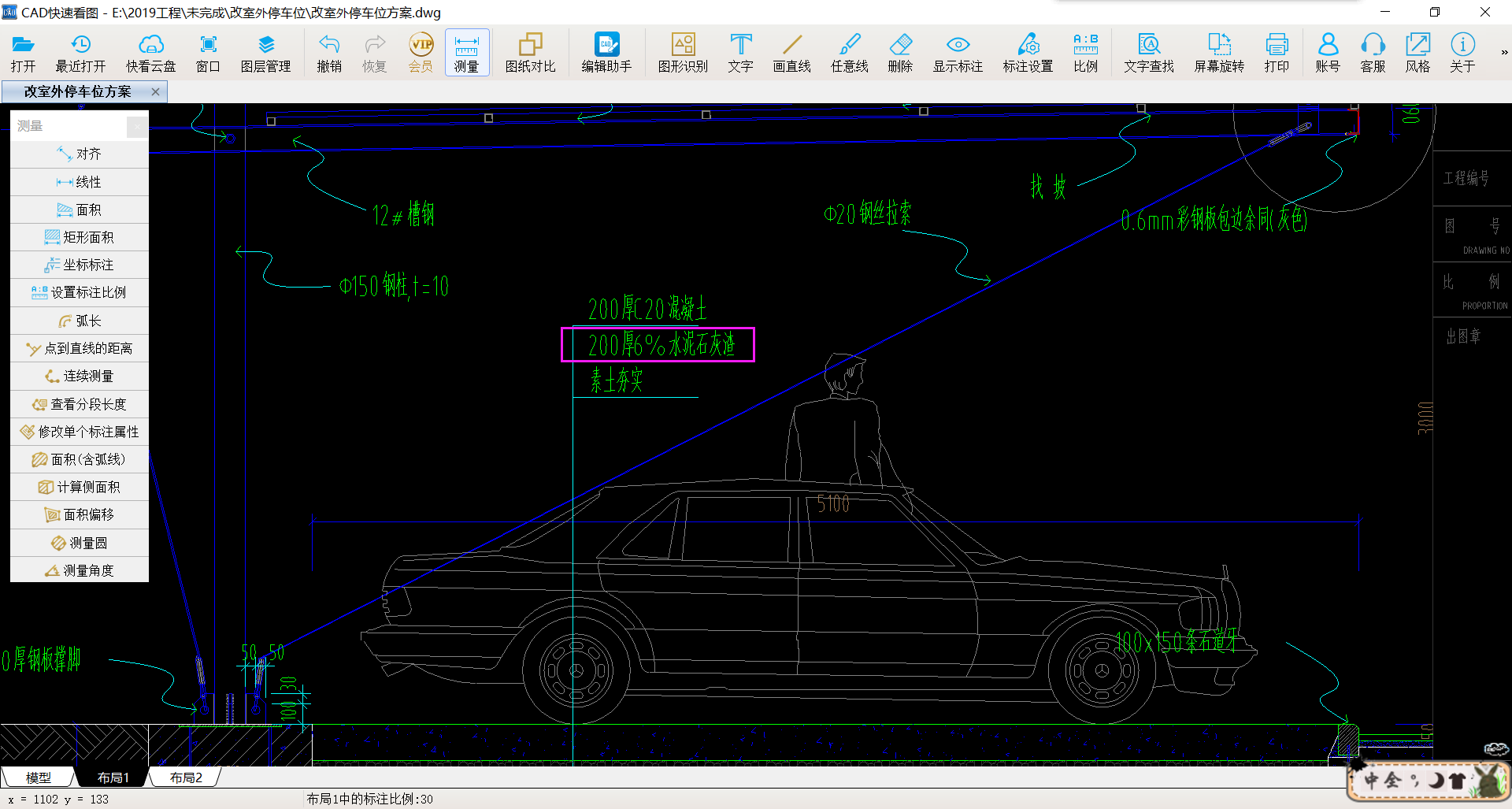
Task: Close the 改室外停车位方案 tab
Action: [x=155, y=91]
